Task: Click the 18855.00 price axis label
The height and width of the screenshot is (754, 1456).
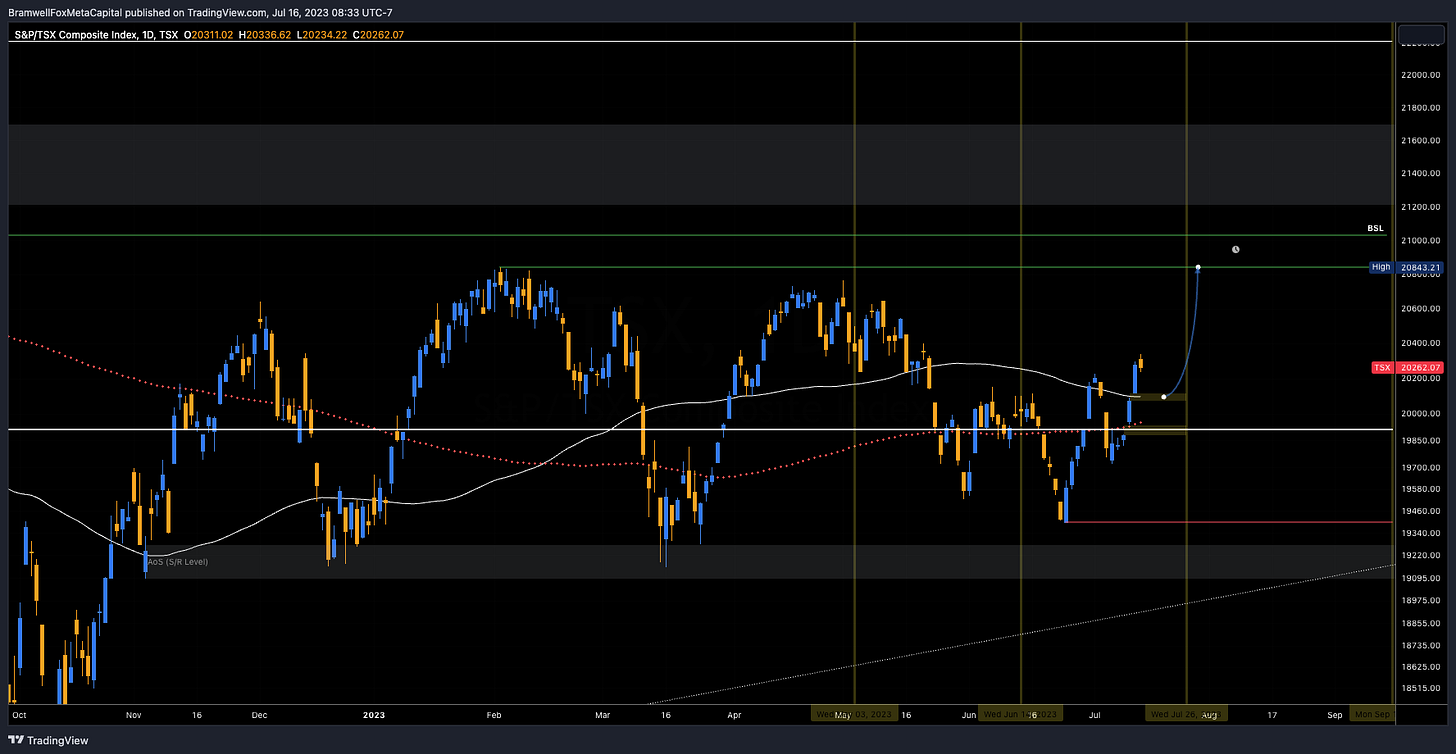Action: point(1420,622)
